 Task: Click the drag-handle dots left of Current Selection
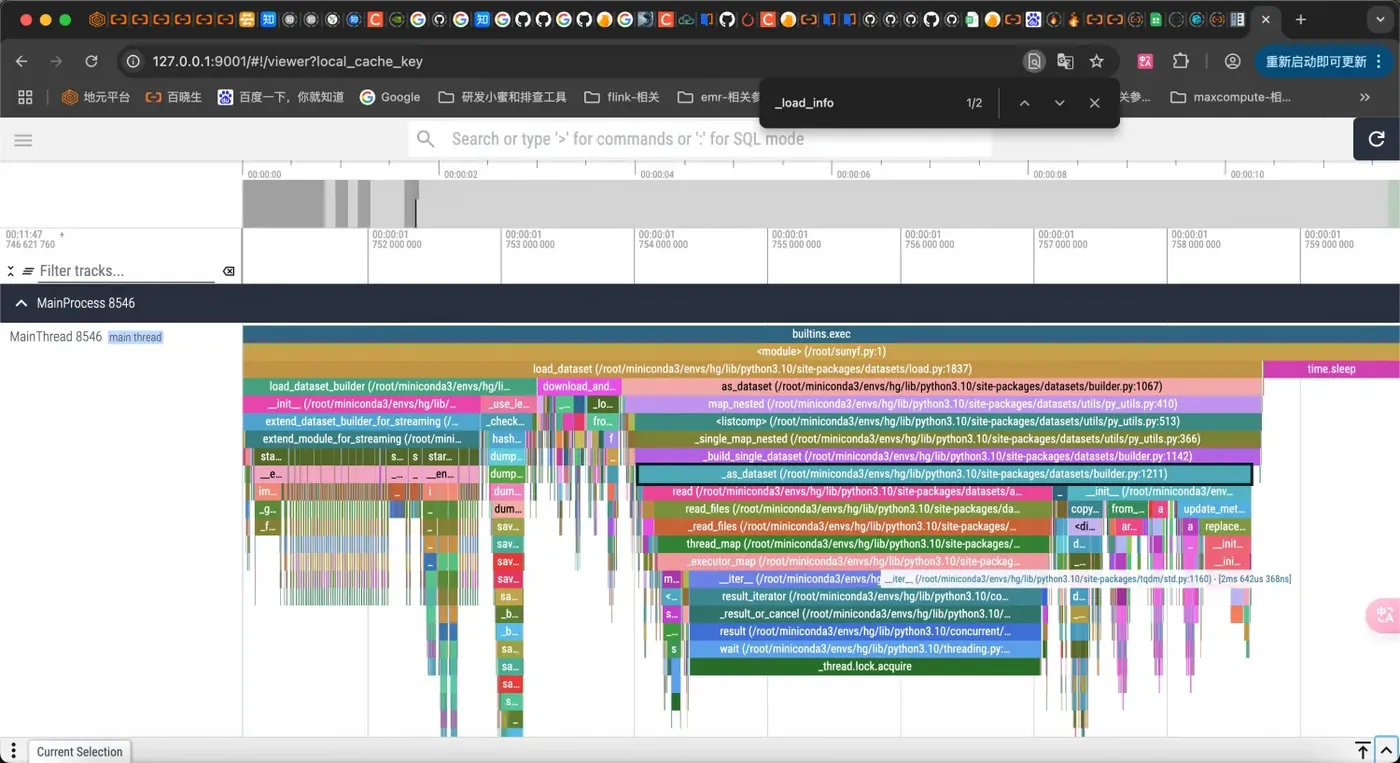pos(13,751)
